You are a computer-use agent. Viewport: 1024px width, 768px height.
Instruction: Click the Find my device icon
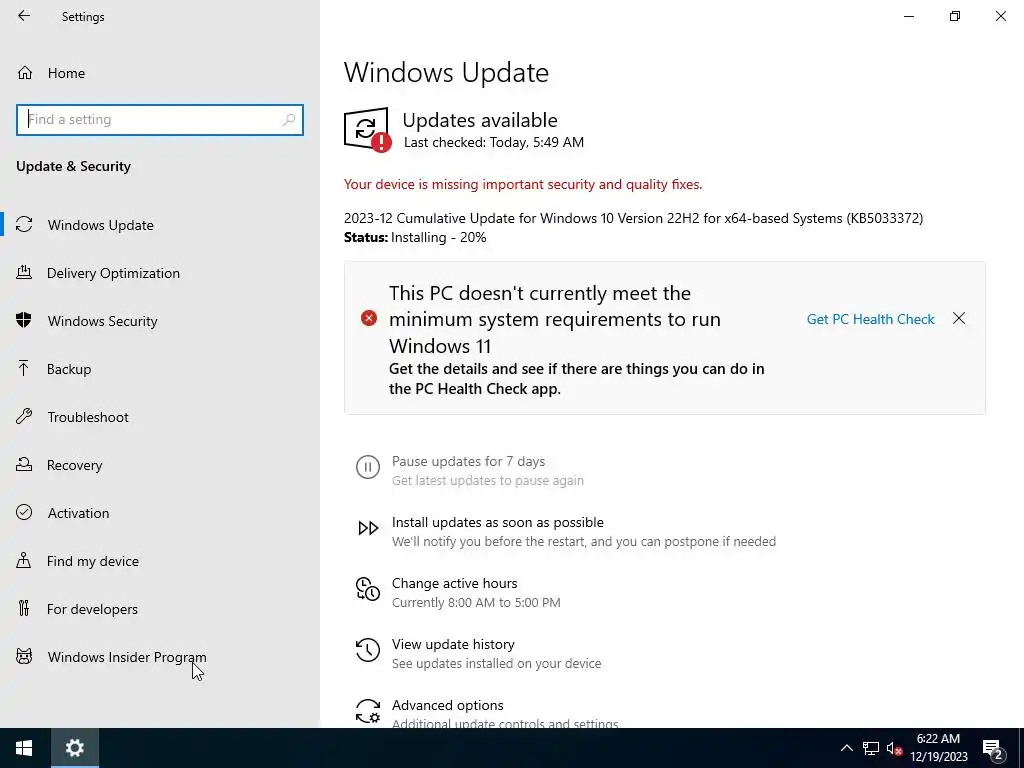[24, 560]
